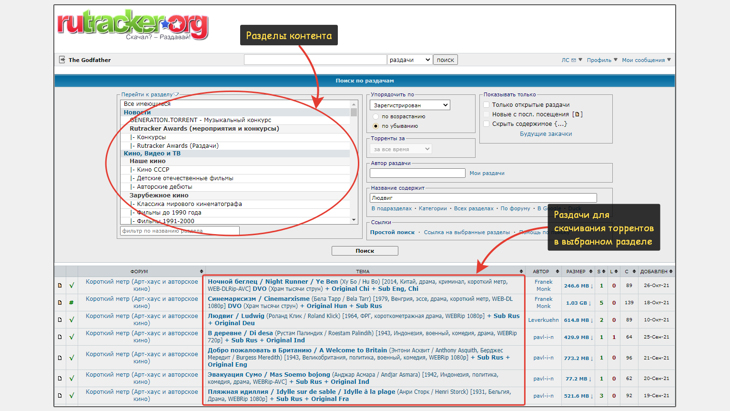Click the sort arrow in the РАЗМЕР column header

(590, 271)
